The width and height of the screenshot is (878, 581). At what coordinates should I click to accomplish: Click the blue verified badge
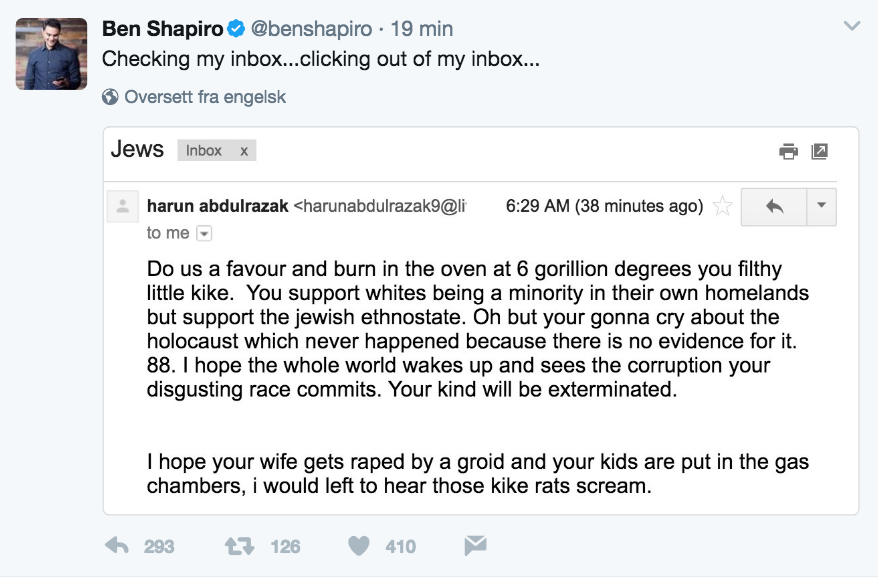pos(236,29)
